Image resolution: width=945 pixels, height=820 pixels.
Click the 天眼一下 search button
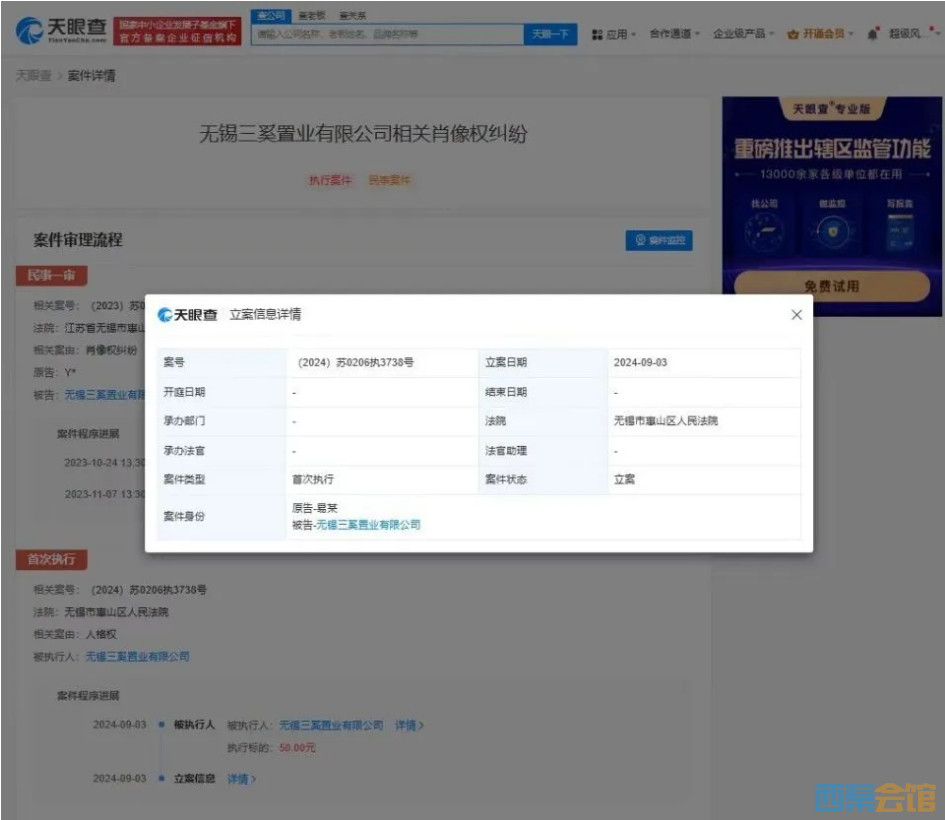coord(550,34)
